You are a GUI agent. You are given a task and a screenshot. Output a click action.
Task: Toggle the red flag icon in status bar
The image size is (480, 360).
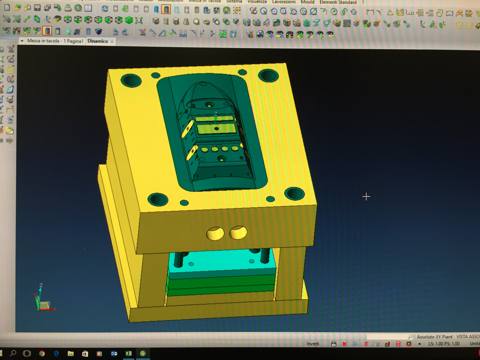click(344, 343)
